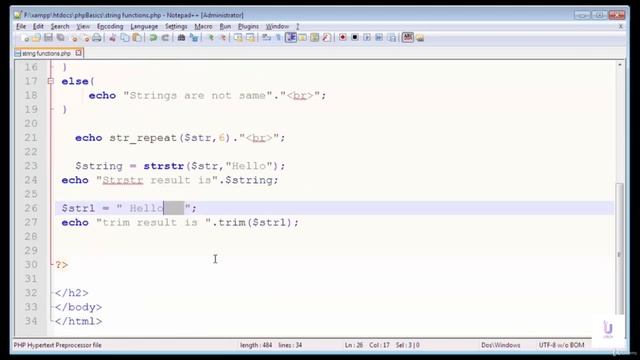
Task: Save current recorded macro icon
Action: 392,38
